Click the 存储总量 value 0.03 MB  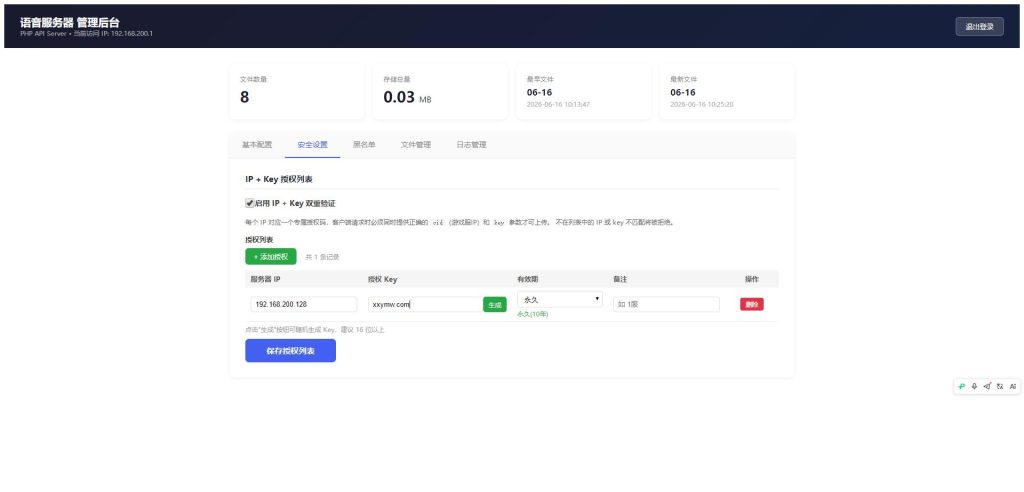407,98
